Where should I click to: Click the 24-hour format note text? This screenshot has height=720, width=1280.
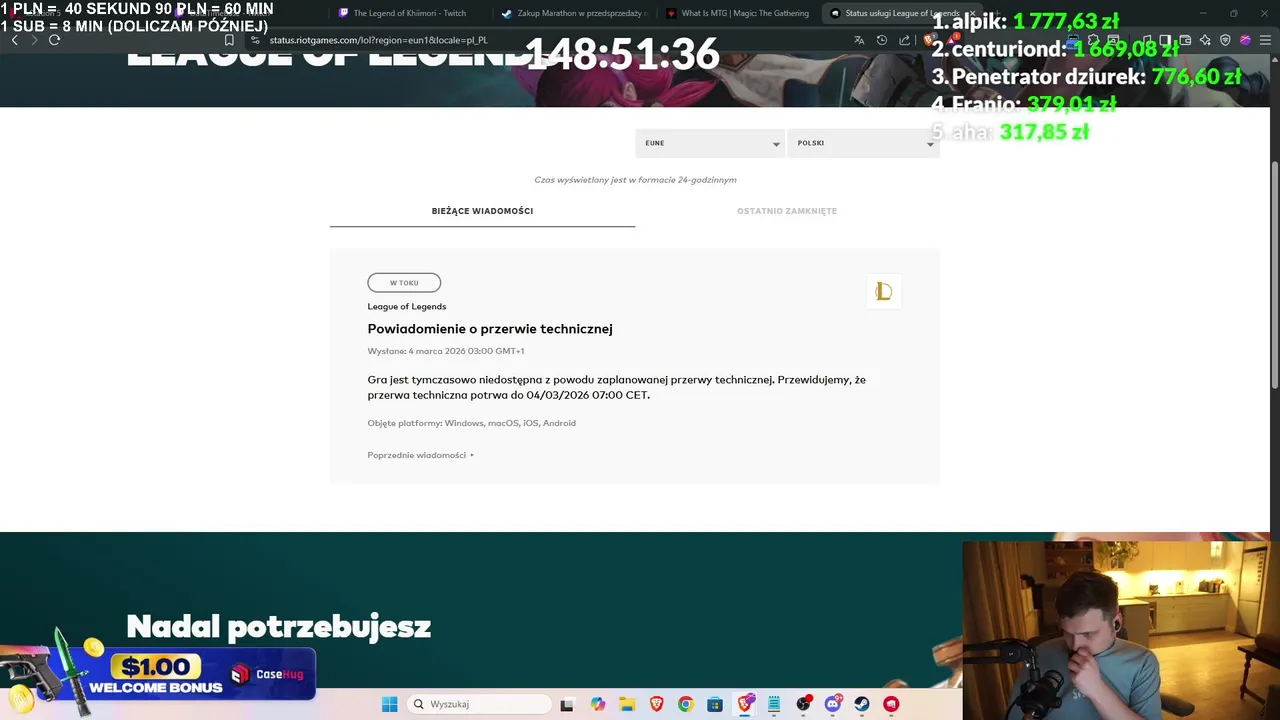point(635,180)
